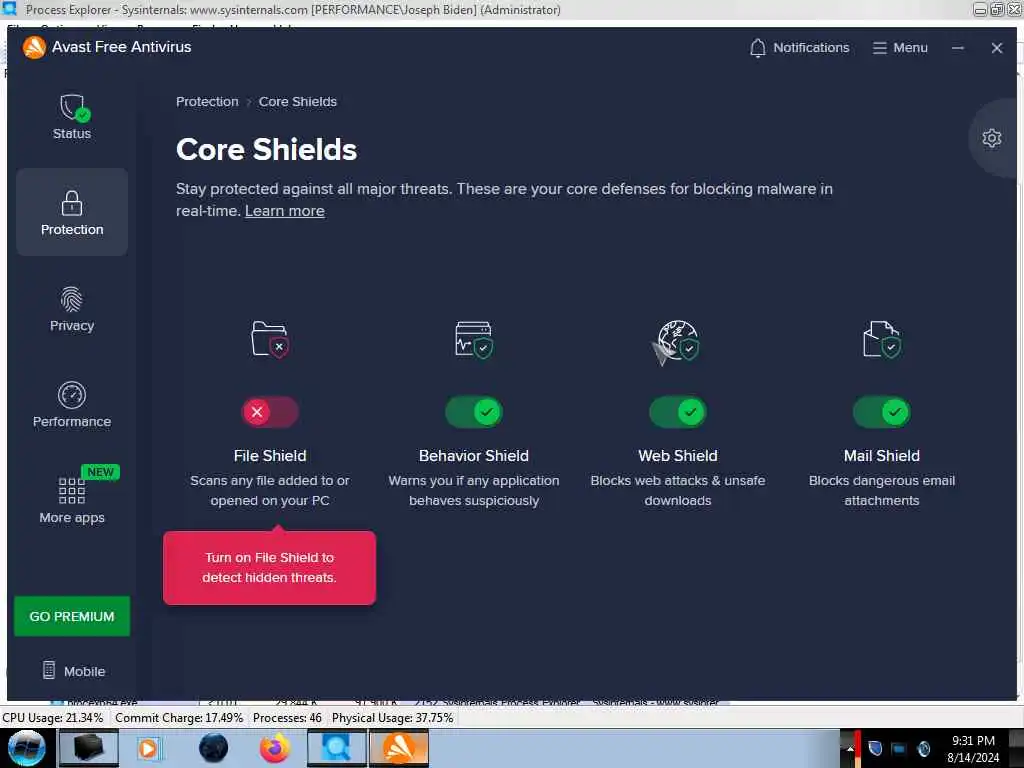Open the Avast Menu
Screen dimensions: 1024x768
(x=900, y=48)
